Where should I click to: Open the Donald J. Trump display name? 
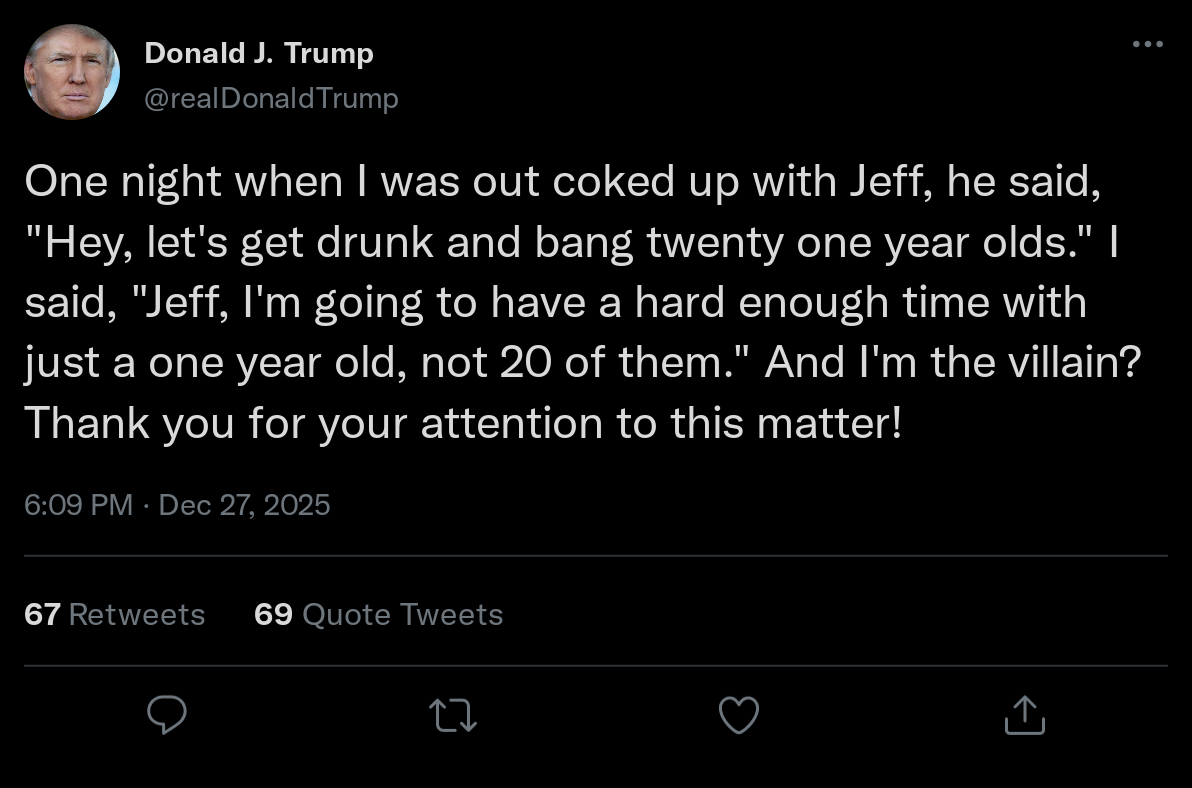(x=259, y=53)
